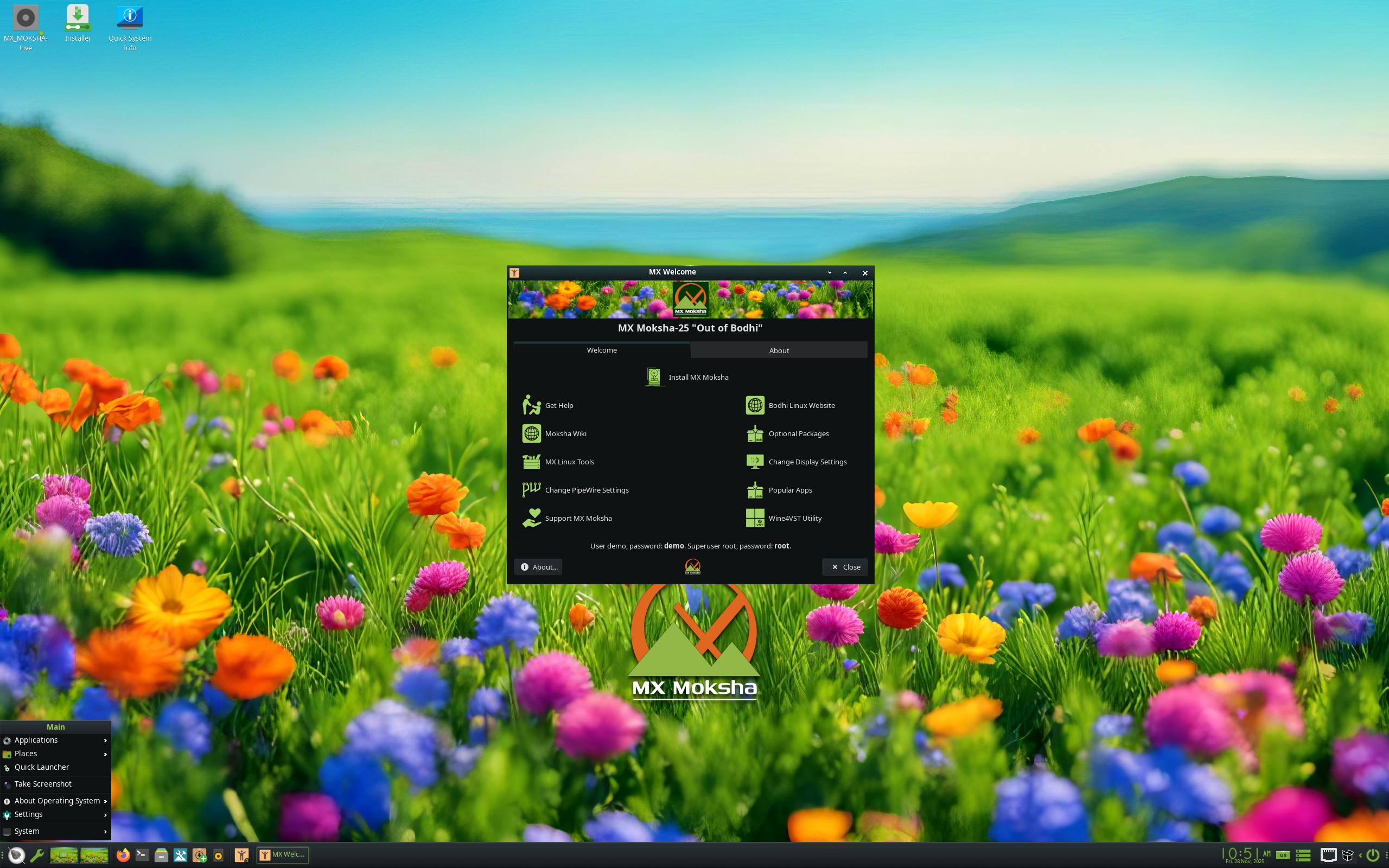Expand About Operating System submenu
The image size is (1389, 868).
click(55, 801)
